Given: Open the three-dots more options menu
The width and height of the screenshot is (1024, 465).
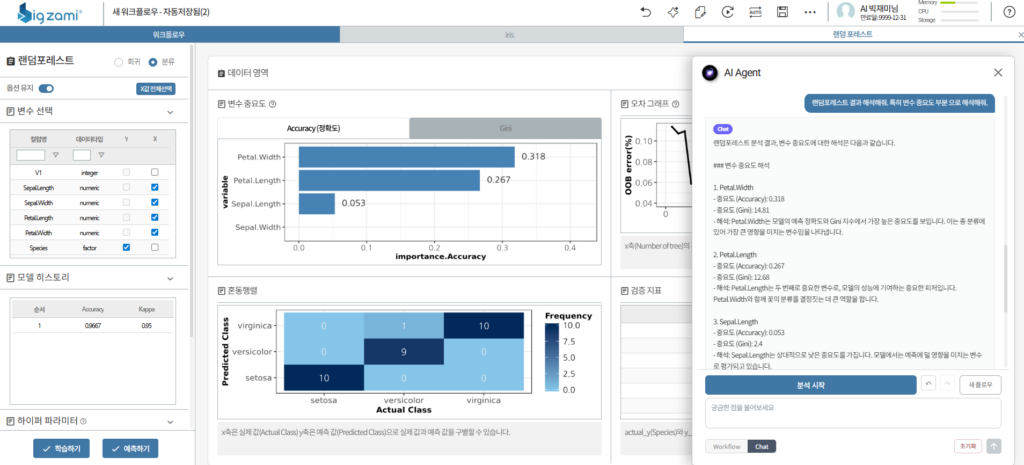Looking at the screenshot, I should point(810,12).
